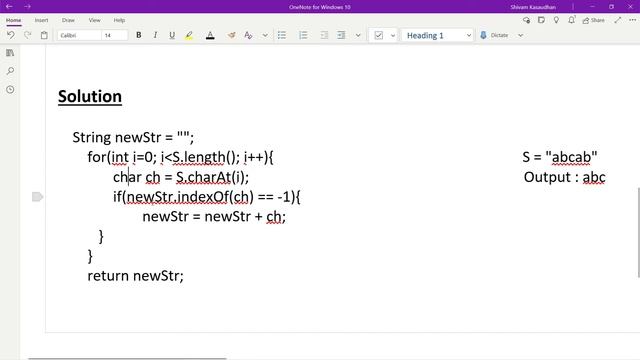Open the Help tab

119,20
